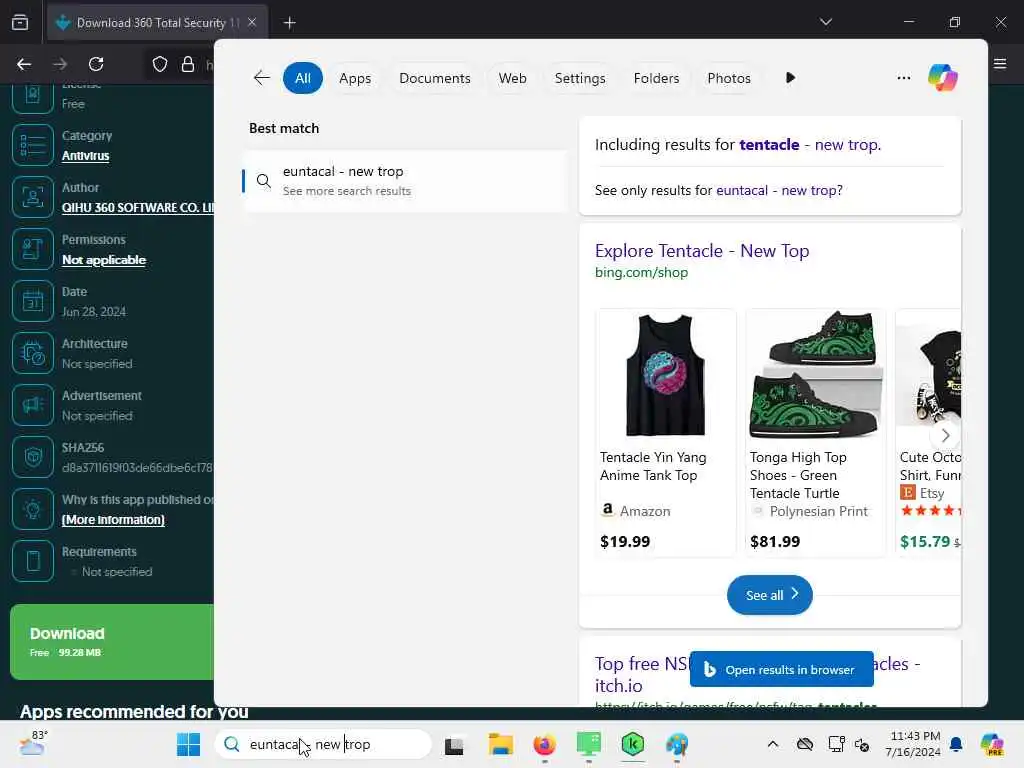Click the $19.99 tank top price

point(624,541)
